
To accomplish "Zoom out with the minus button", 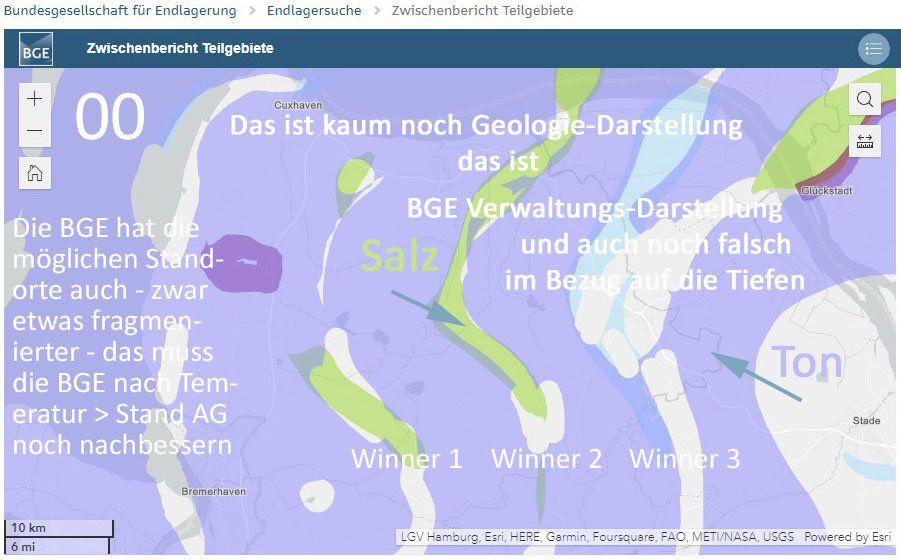I will (x=34, y=130).
